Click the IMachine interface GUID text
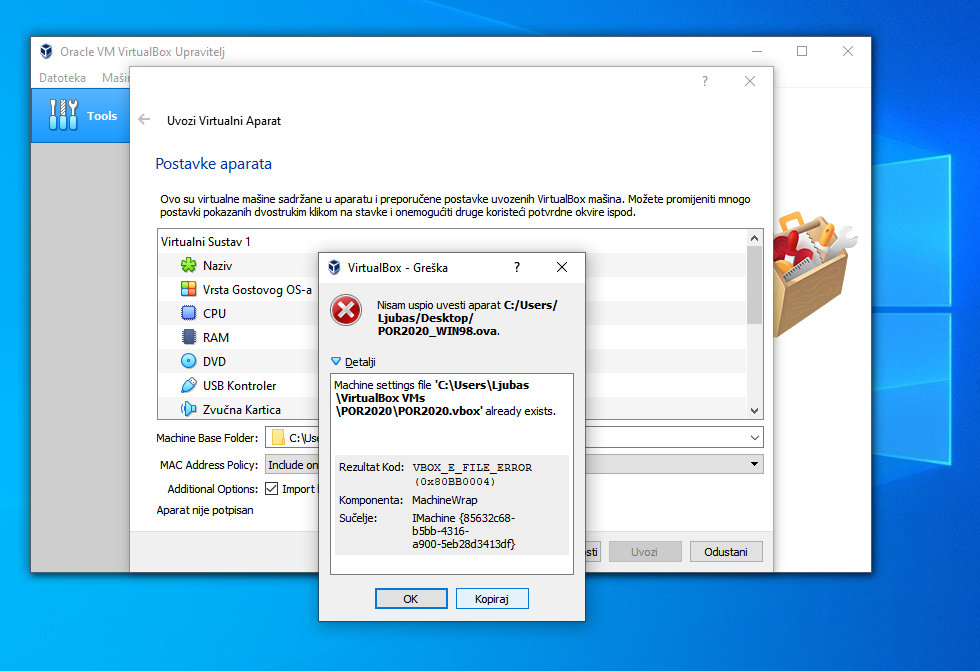Viewport: 980px width, 671px height. click(464, 531)
